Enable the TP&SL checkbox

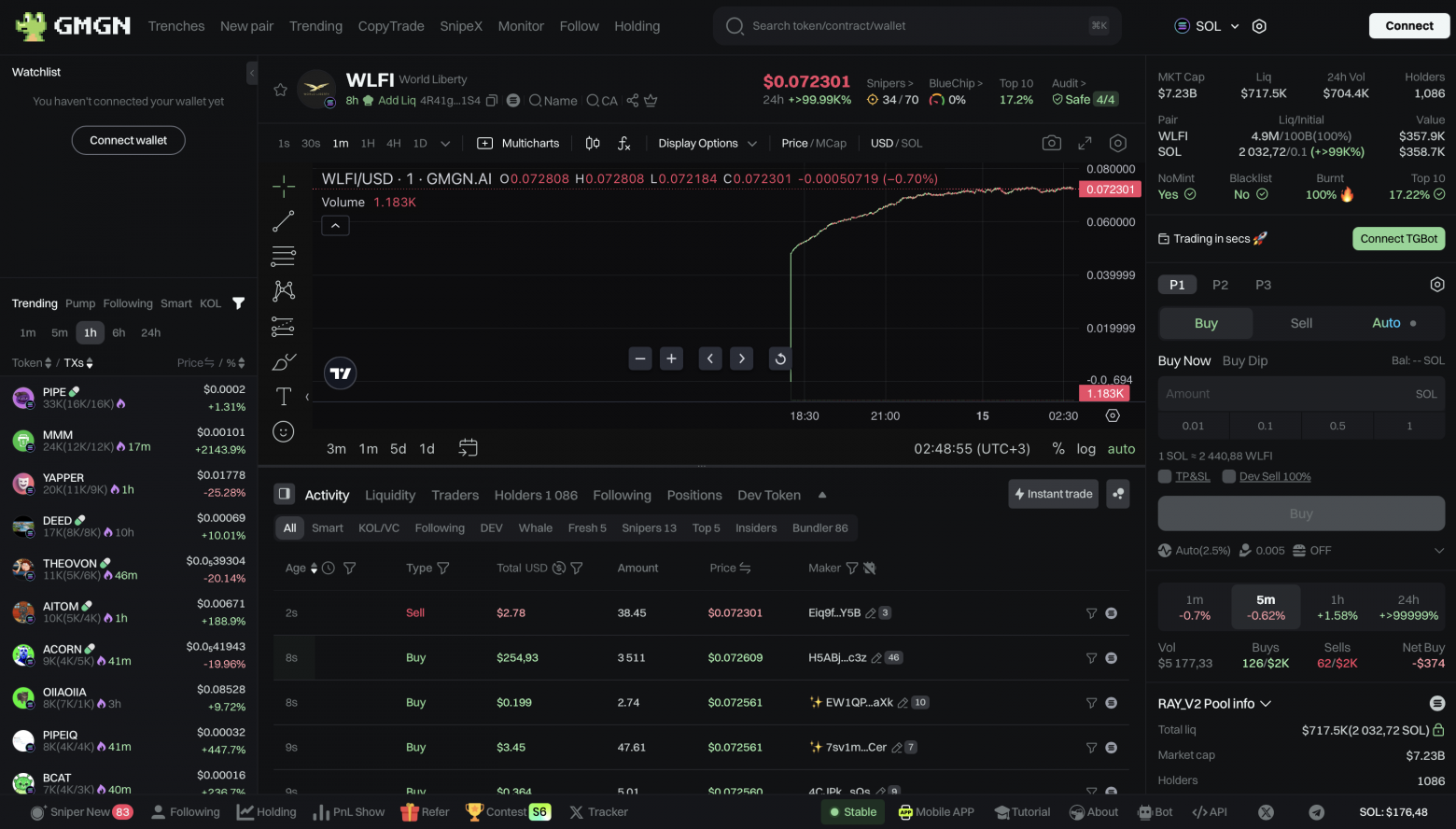point(1164,476)
